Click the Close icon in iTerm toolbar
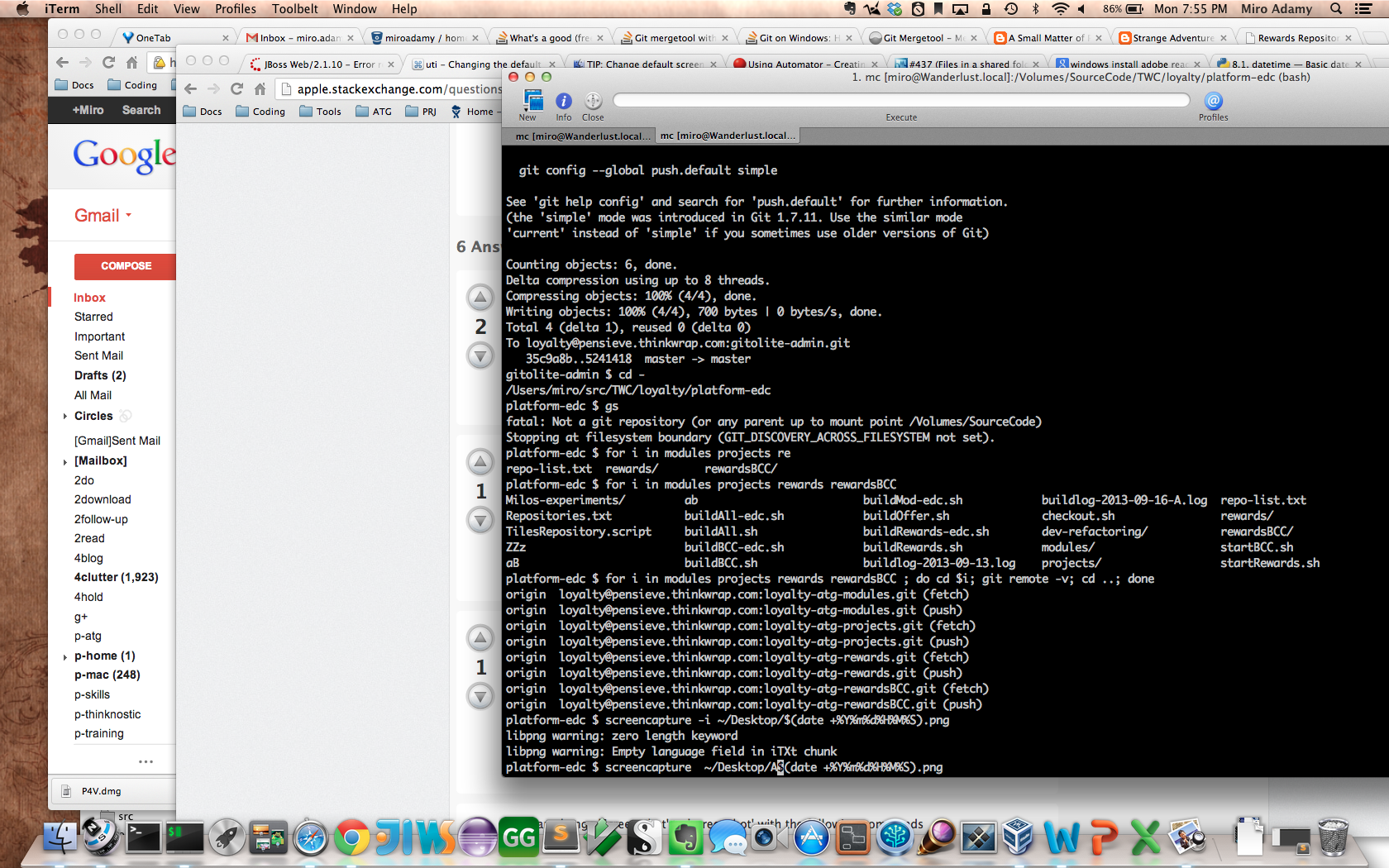1389x868 pixels. [x=593, y=101]
